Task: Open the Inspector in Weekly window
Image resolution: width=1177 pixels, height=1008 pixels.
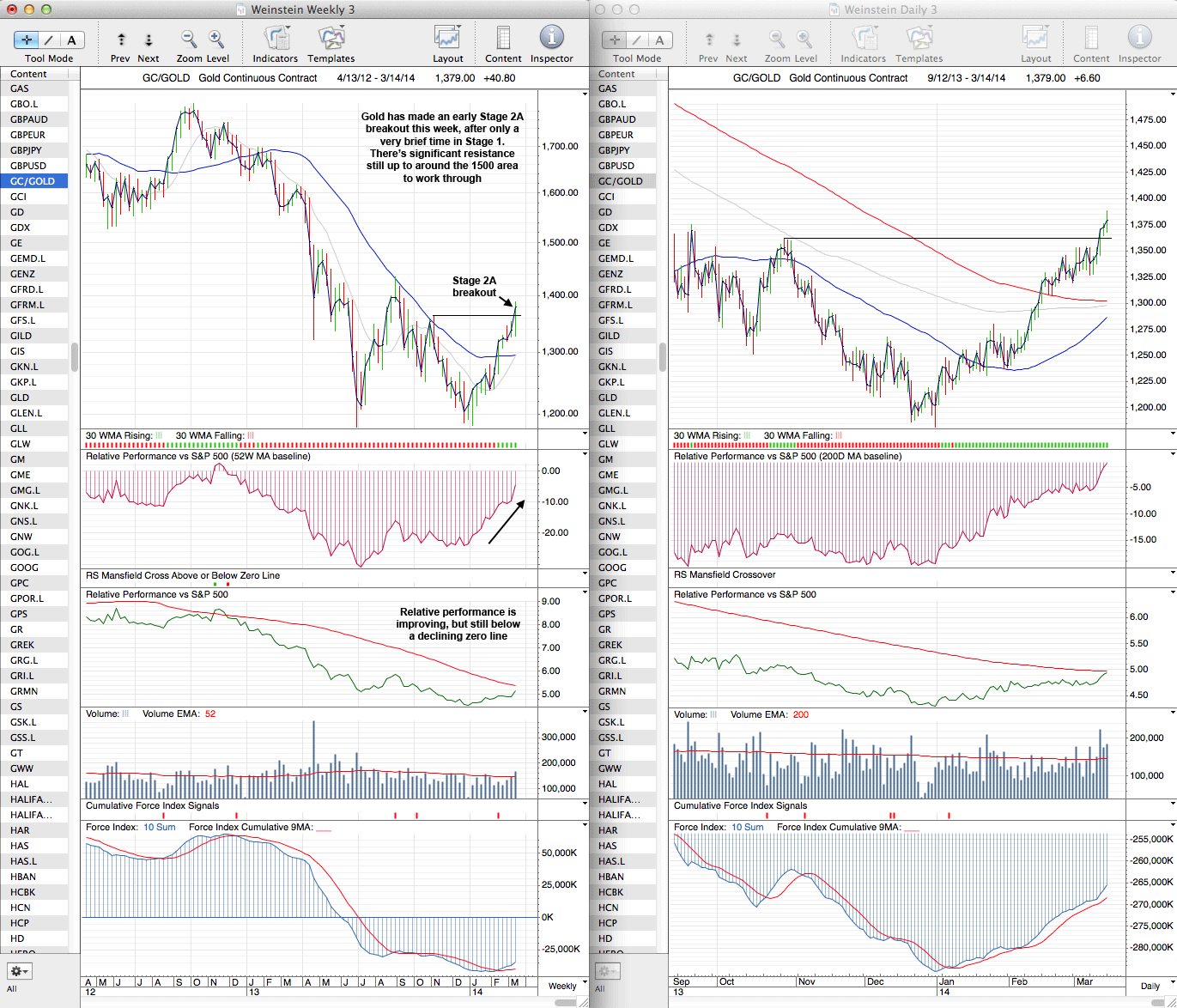Action: [551, 39]
